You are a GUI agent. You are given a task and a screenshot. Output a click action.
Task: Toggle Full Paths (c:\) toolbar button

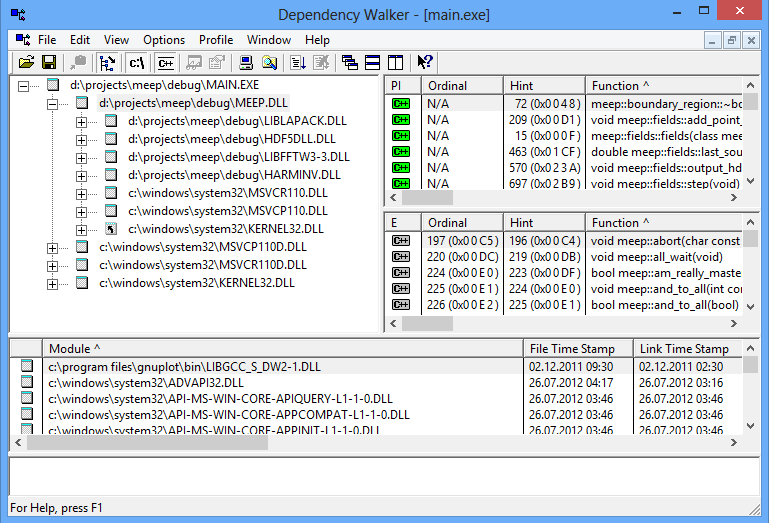[137, 63]
